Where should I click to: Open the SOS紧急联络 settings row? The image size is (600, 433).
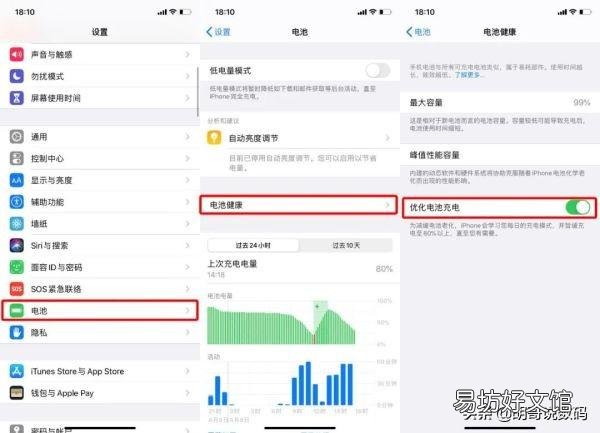click(x=100, y=289)
